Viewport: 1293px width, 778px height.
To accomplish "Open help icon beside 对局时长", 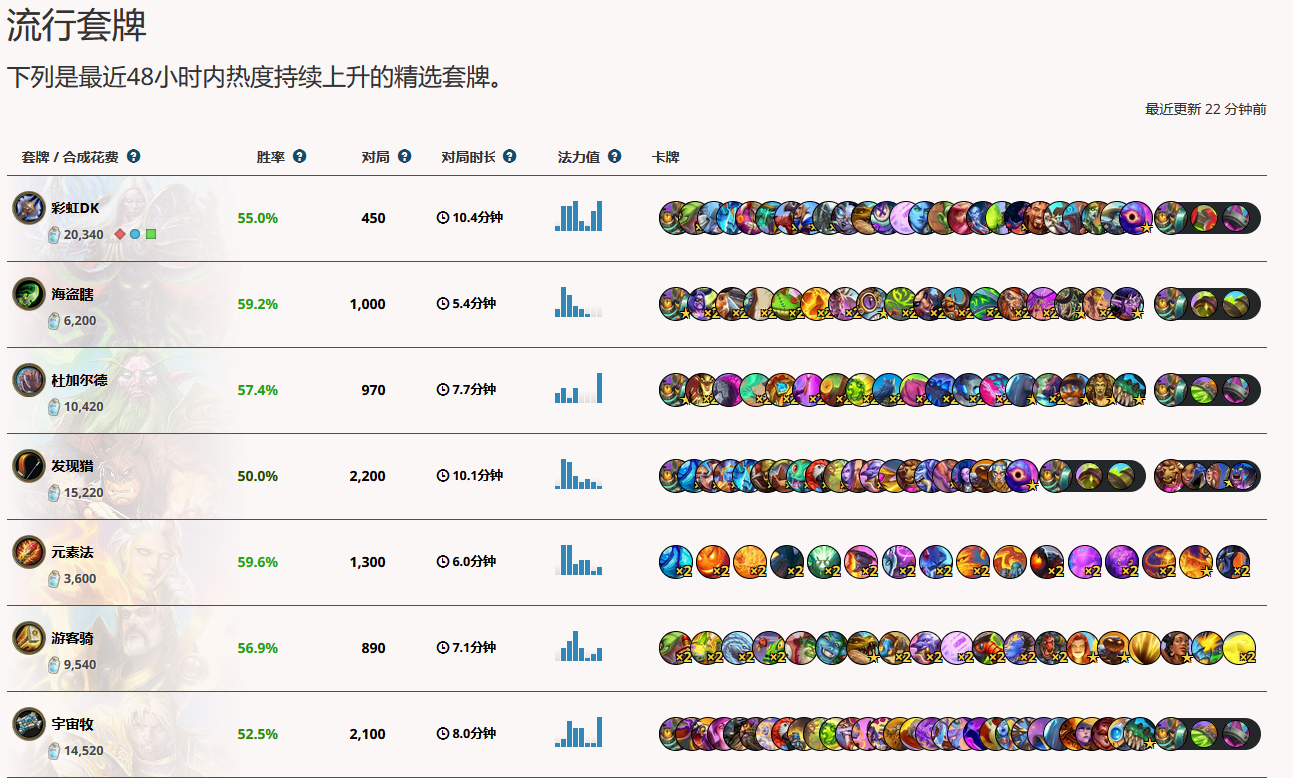I will [x=510, y=157].
